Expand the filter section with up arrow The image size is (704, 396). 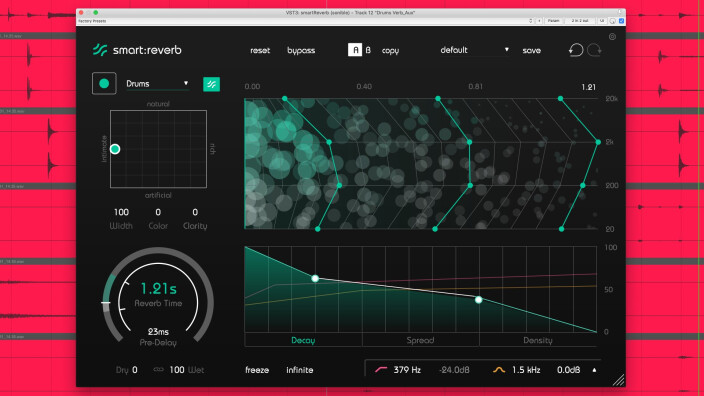[x=594, y=370]
